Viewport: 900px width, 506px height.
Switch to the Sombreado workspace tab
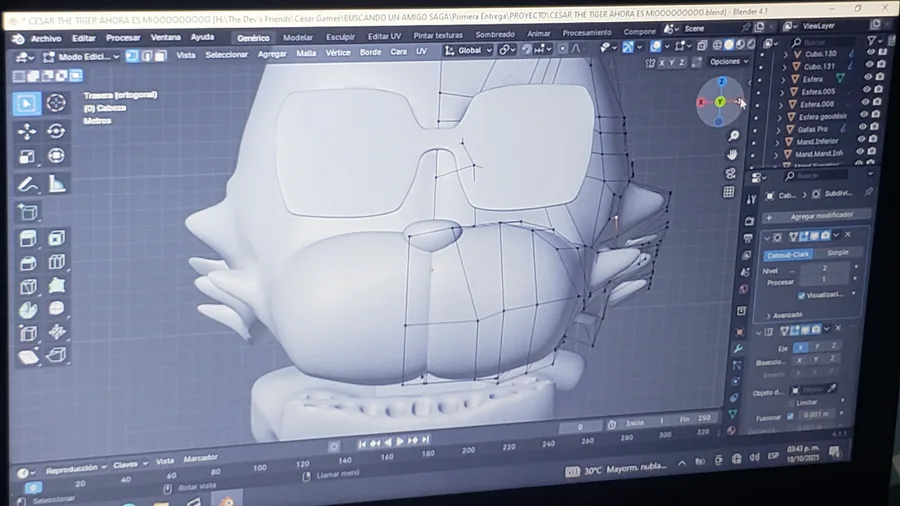495,34
